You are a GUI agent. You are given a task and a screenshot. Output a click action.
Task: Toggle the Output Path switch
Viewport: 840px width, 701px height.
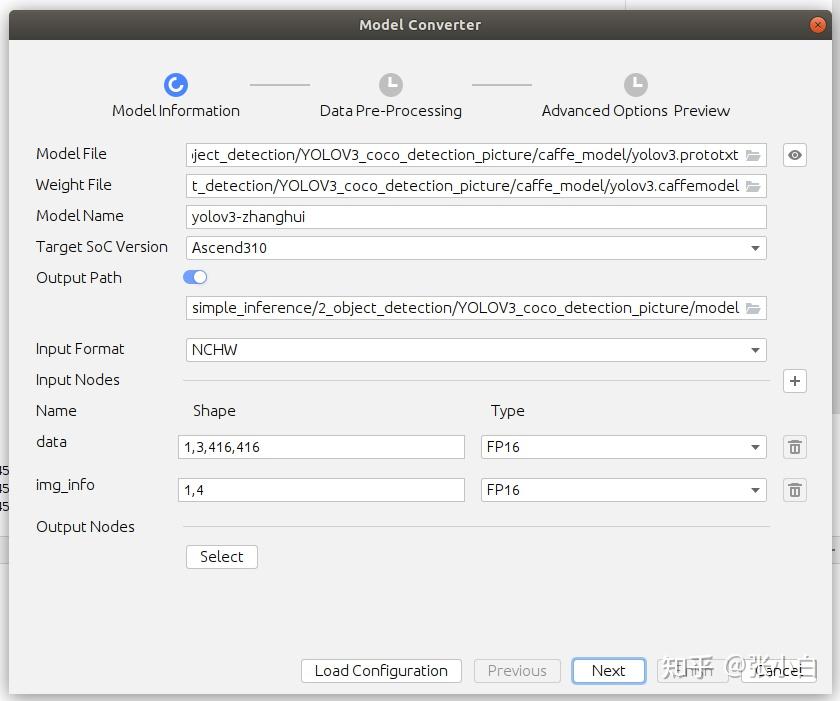coord(195,277)
